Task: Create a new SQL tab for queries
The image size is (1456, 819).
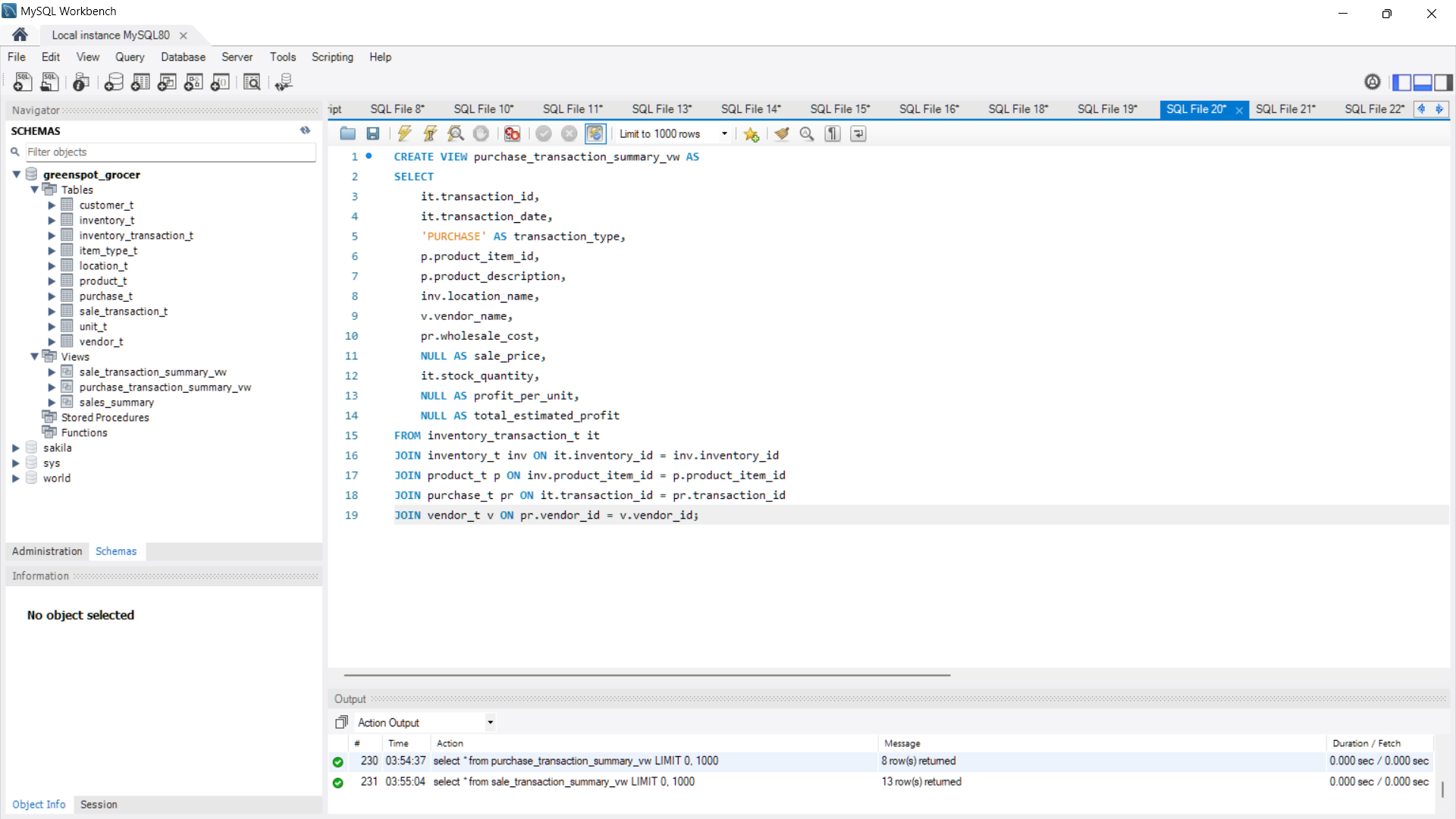Action: (x=23, y=82)
